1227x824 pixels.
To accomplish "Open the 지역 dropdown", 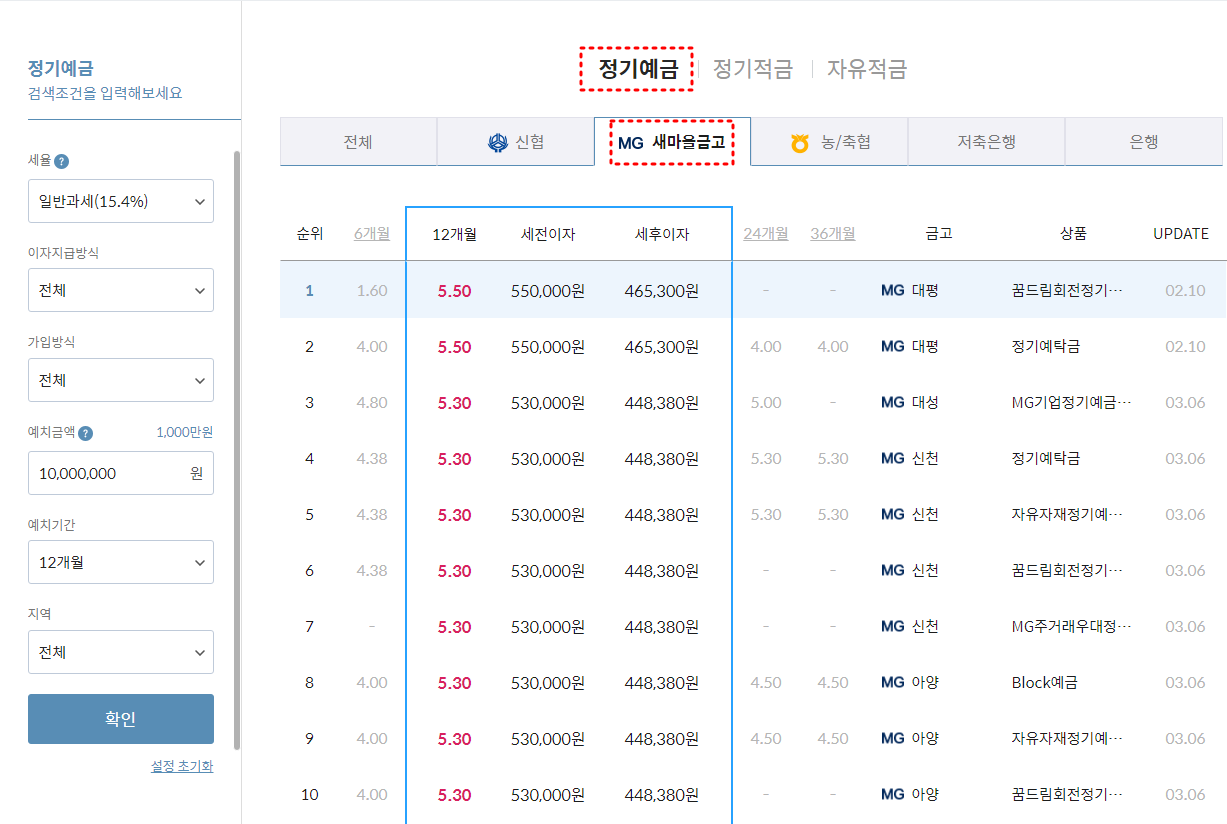I will pos(121,652).
